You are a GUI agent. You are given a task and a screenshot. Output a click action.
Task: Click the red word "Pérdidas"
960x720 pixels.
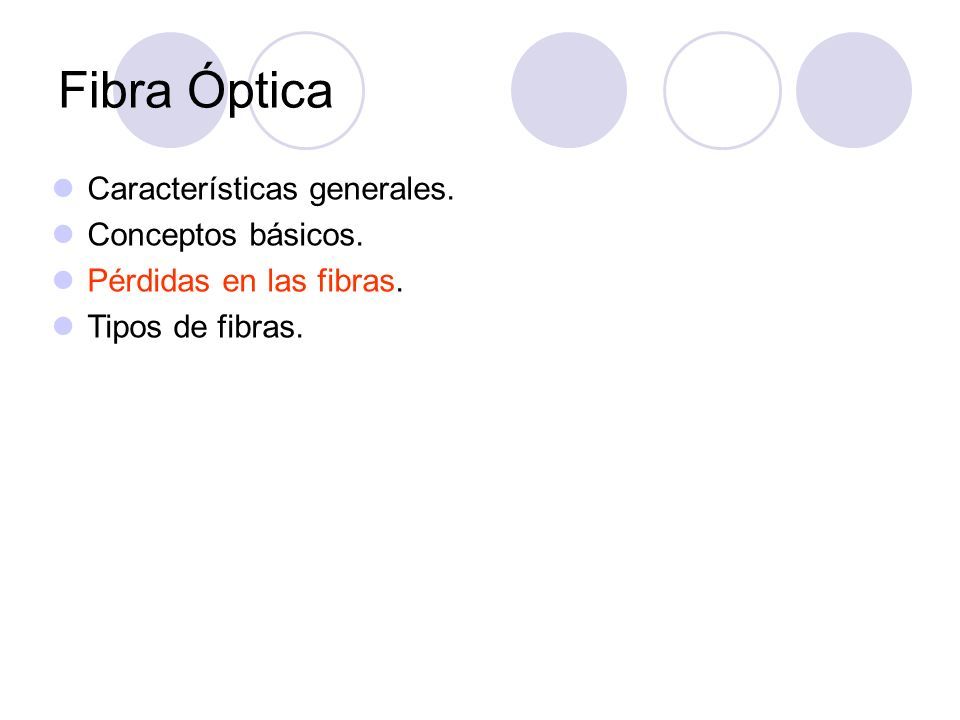click(149, 280)
